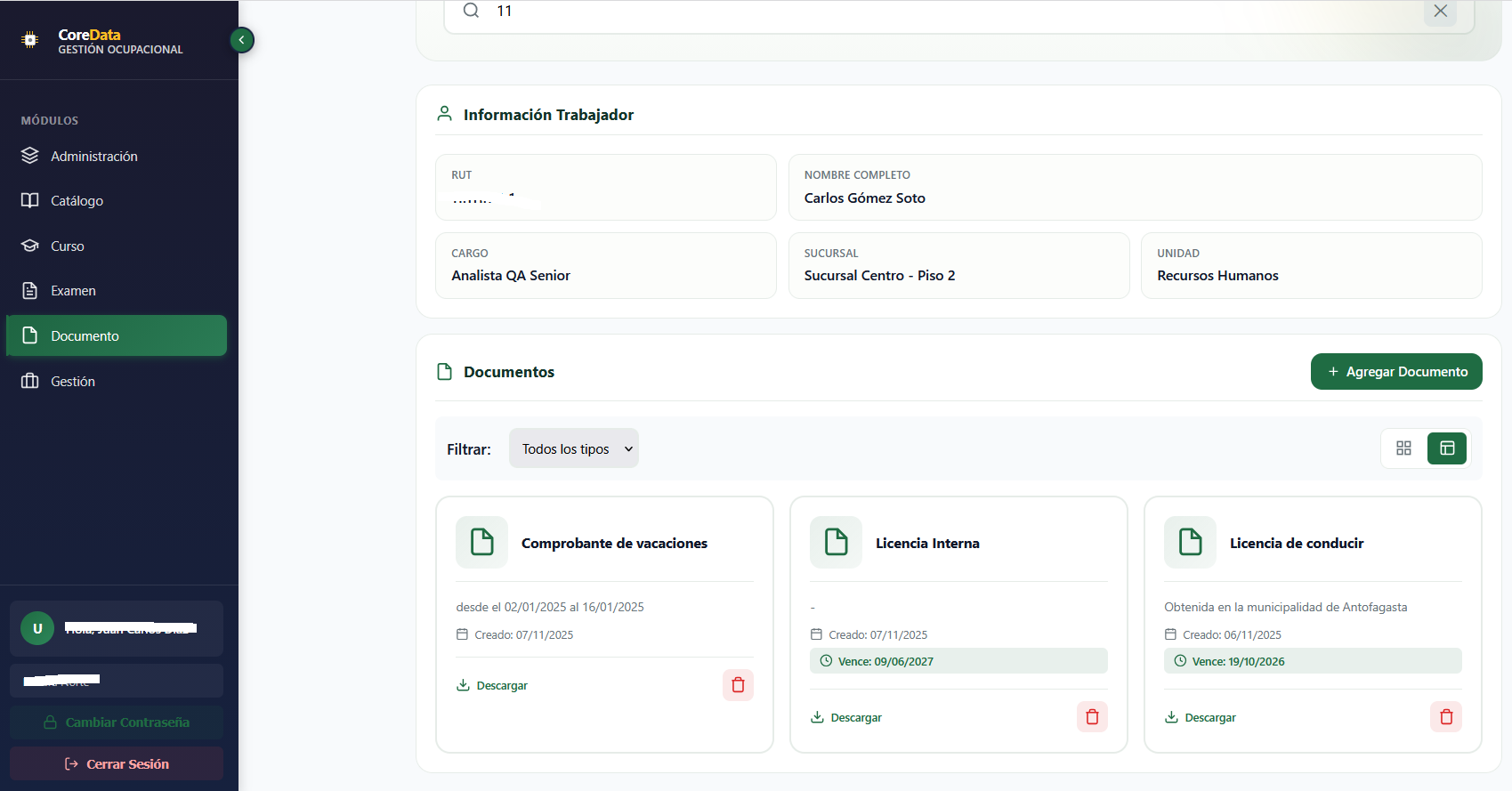Viewport: 1512px width, 791px height.
Task: Delete the Licencia Interna document
Action: coord(1092,717)
